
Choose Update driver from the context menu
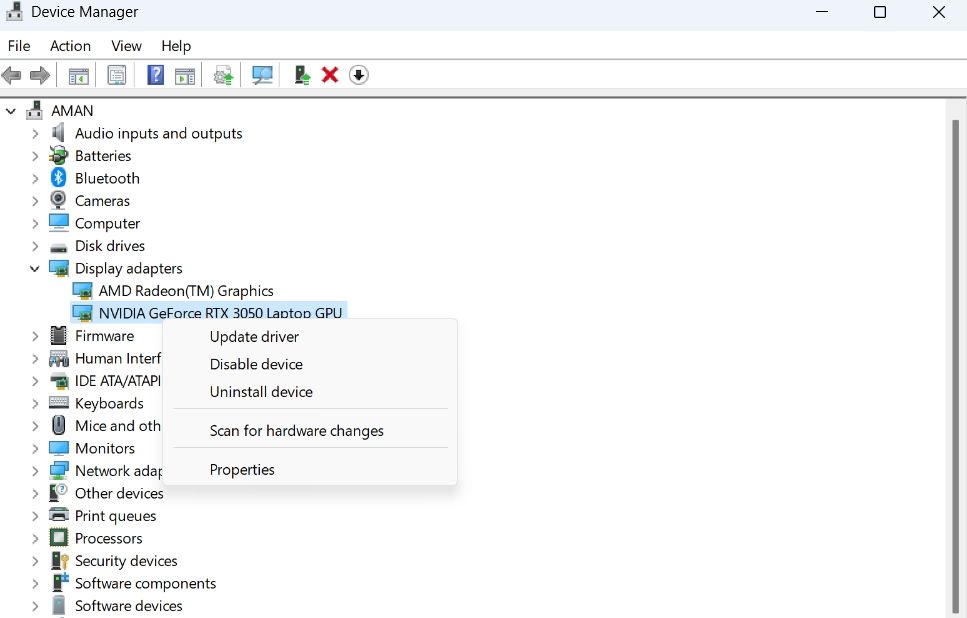pyautogui.click(x=253, y=337)
